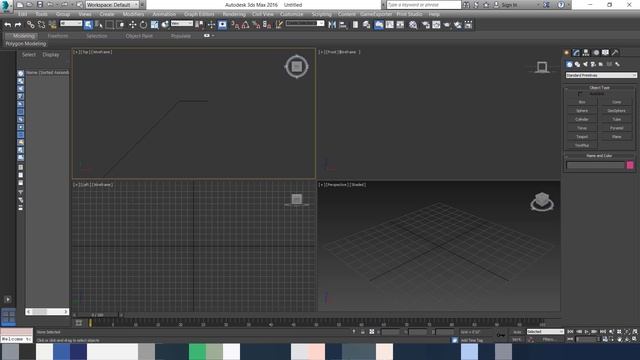Open the Group menu
This screenshot has width=640, height=360.
coord(63,14)
